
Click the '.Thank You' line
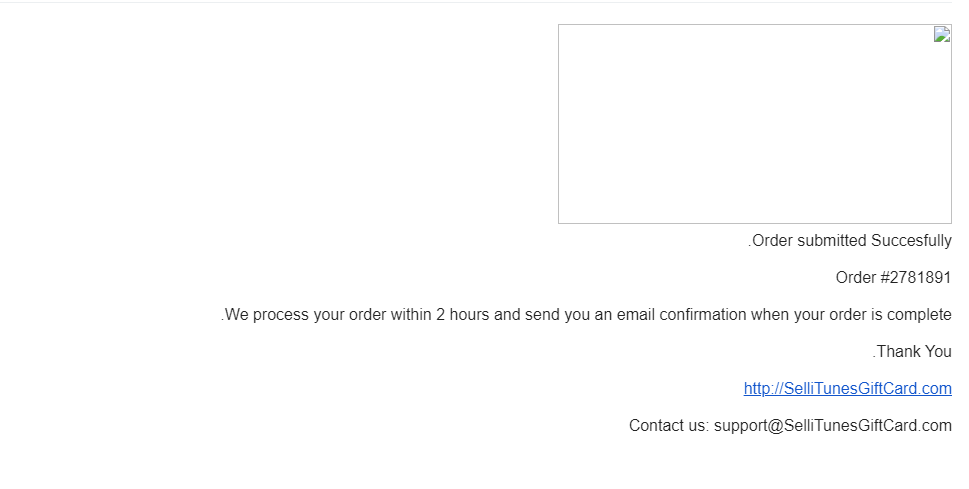(x=912, y=351)
